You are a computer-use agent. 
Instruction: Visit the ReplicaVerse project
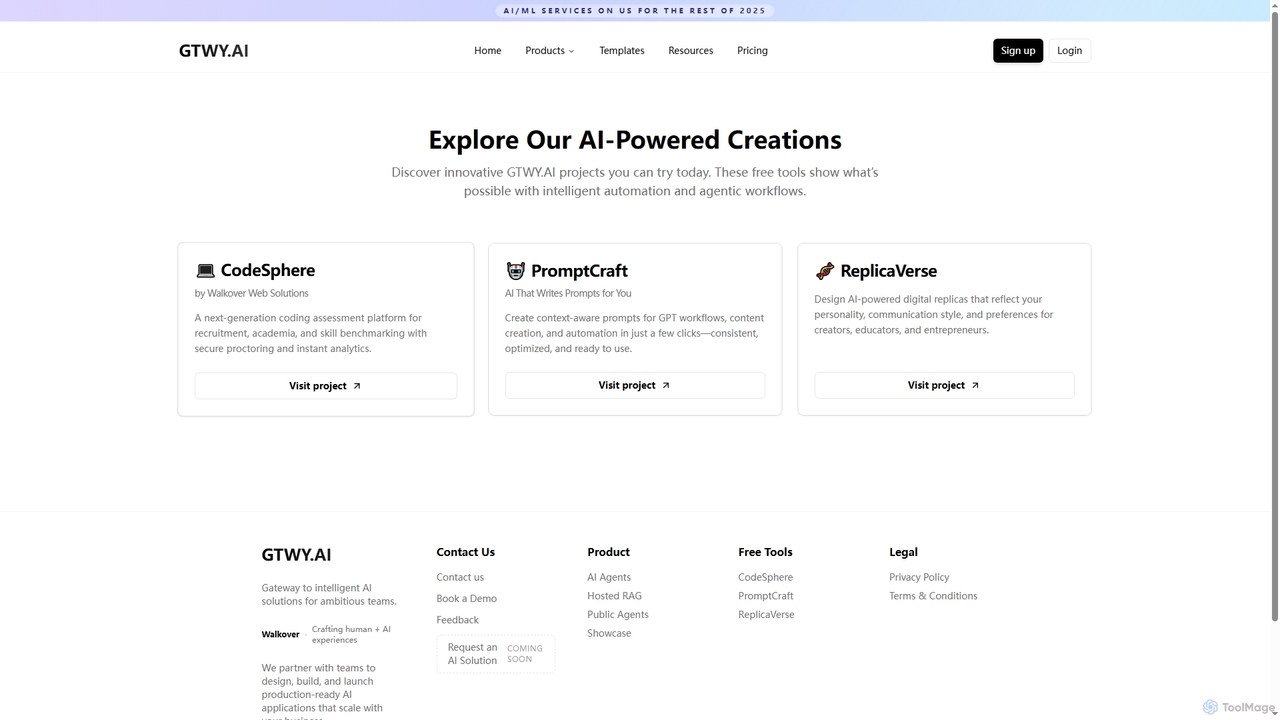tap(944, 385)
